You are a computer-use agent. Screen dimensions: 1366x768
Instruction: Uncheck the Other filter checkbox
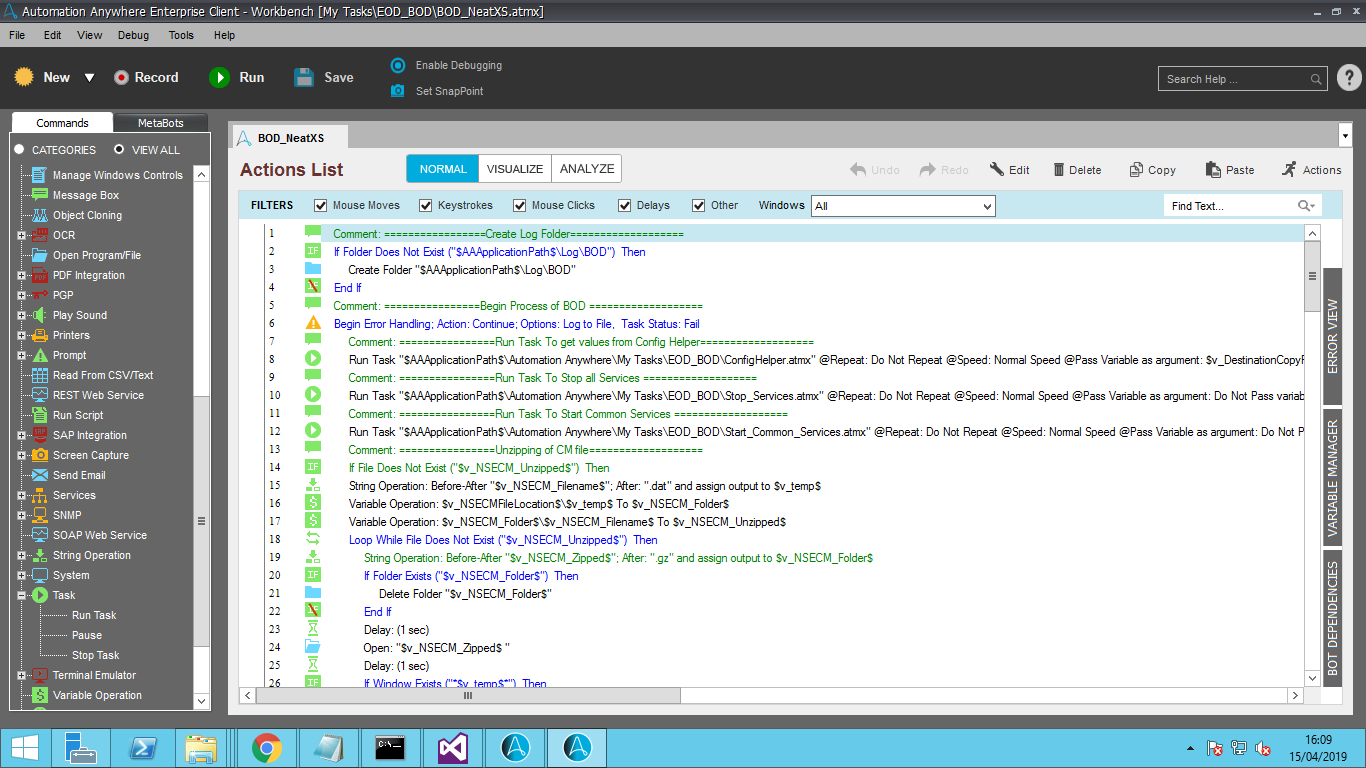pyautogui.click(x=699, y=206)
